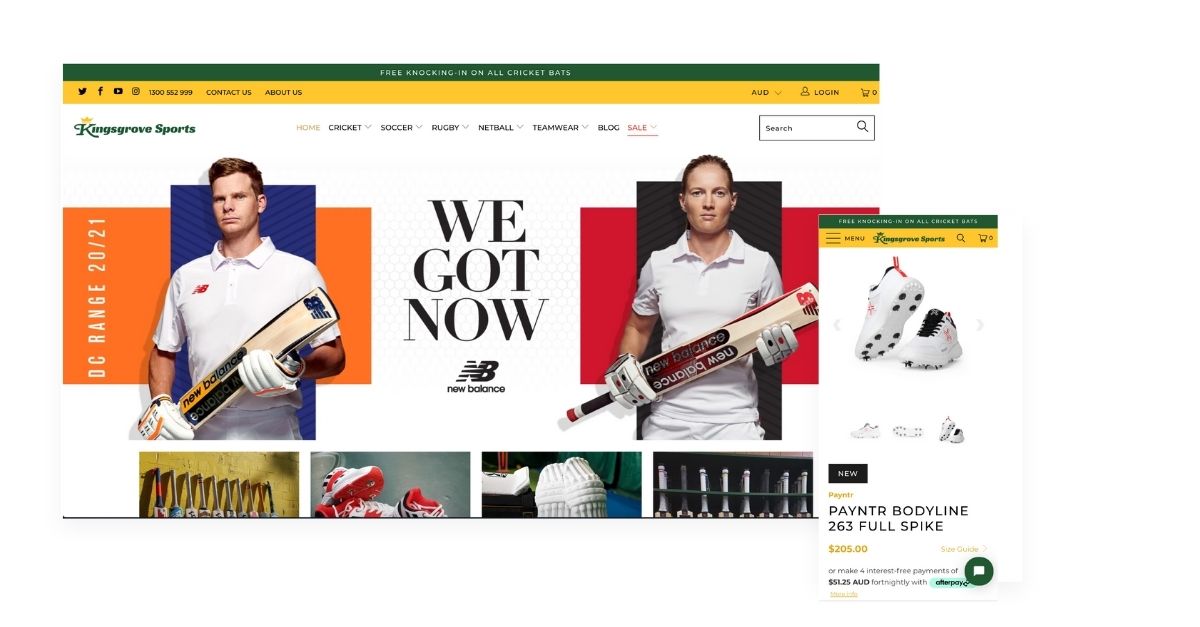The width and height of the screenshot is (1200, 627).
Task: Open the CONTACT US link
Action: coord(229,92)
